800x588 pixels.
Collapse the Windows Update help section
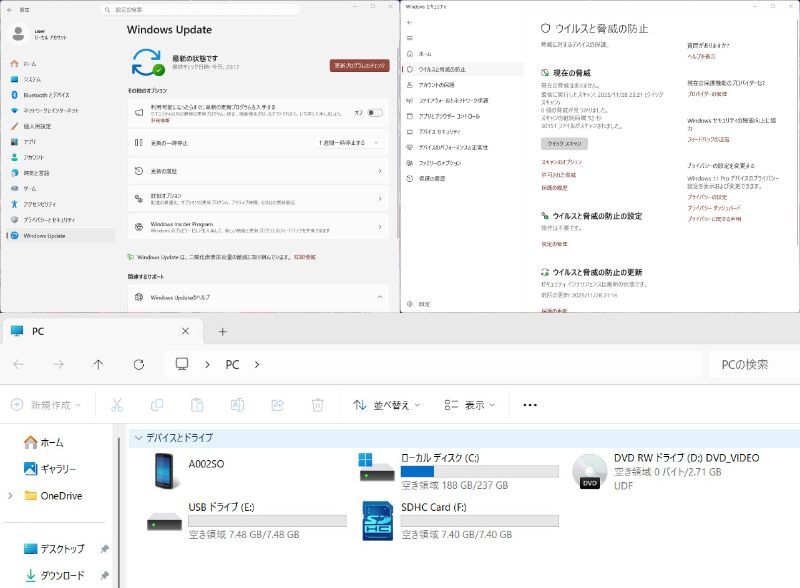tap(380, 297)
